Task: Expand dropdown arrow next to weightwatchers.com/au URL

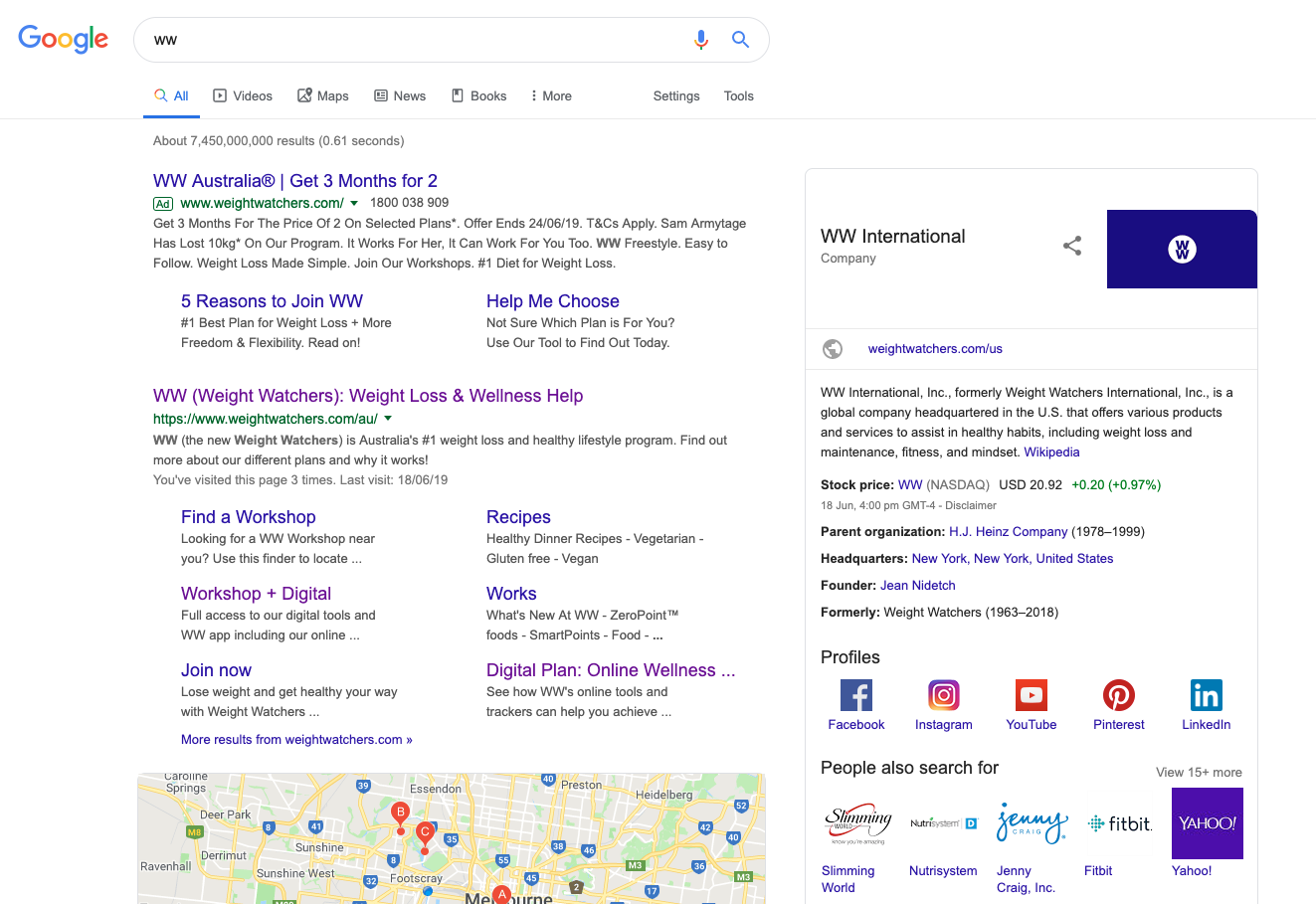Action: (388, 419)
